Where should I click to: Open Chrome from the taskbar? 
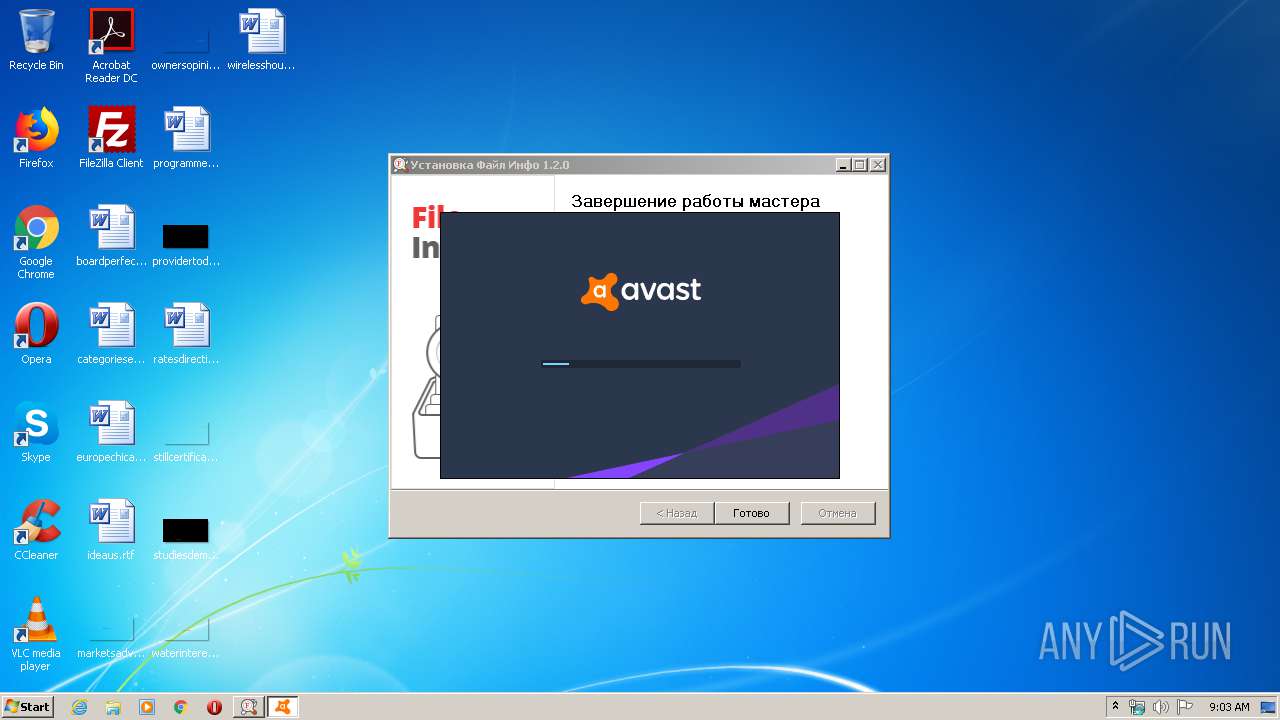(181, 707)
